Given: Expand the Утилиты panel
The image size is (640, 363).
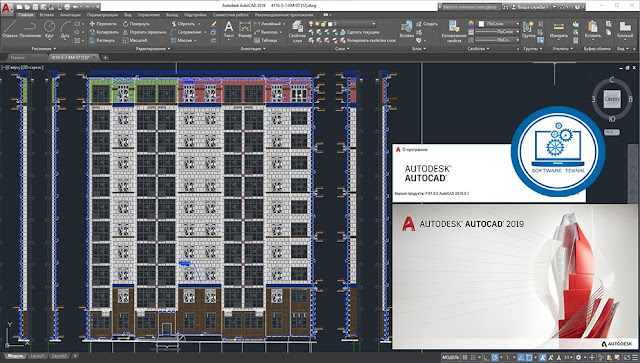Looking at the screenshot, I should point(563,49).
